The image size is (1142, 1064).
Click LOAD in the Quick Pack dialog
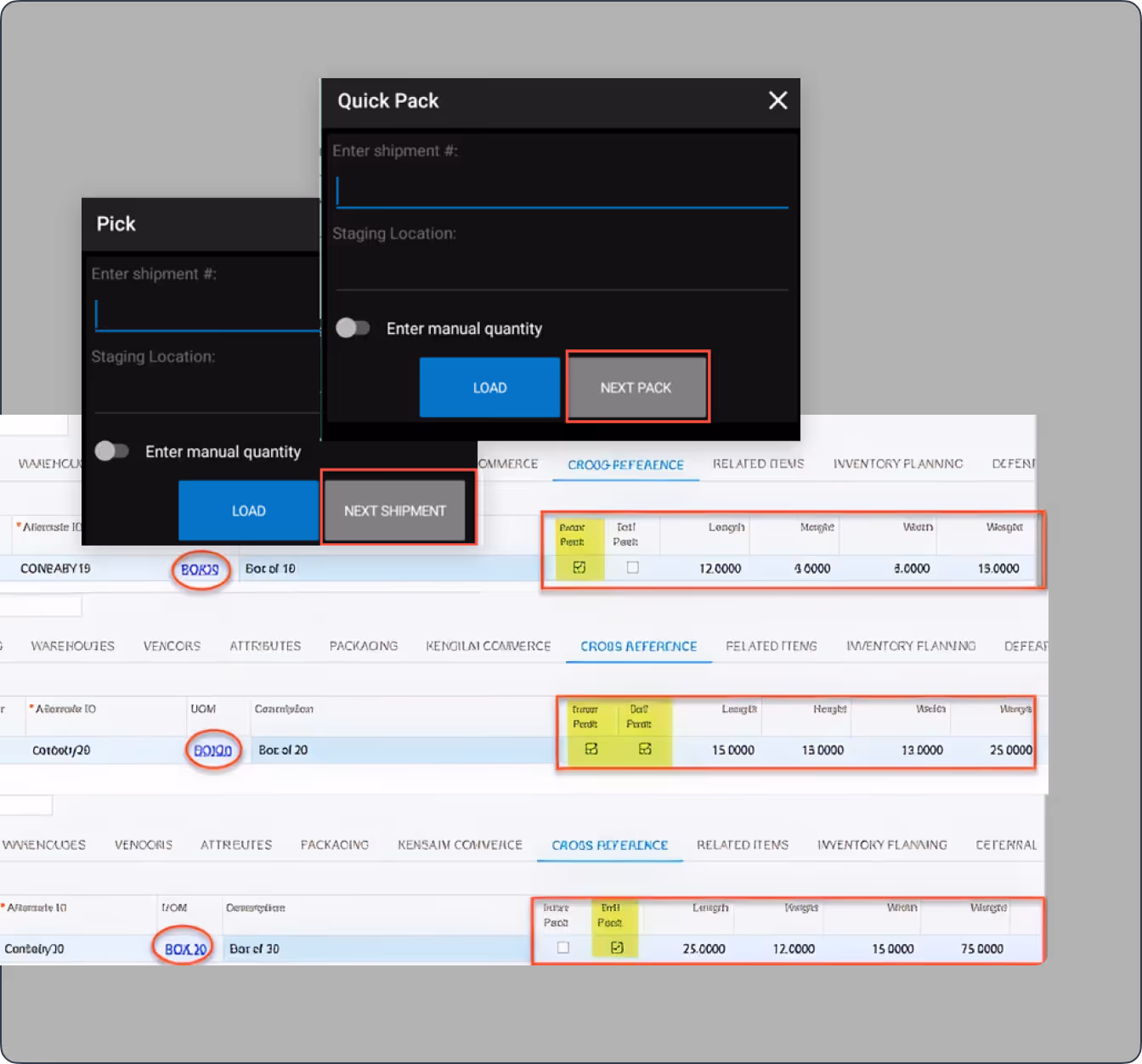[489, 387]
